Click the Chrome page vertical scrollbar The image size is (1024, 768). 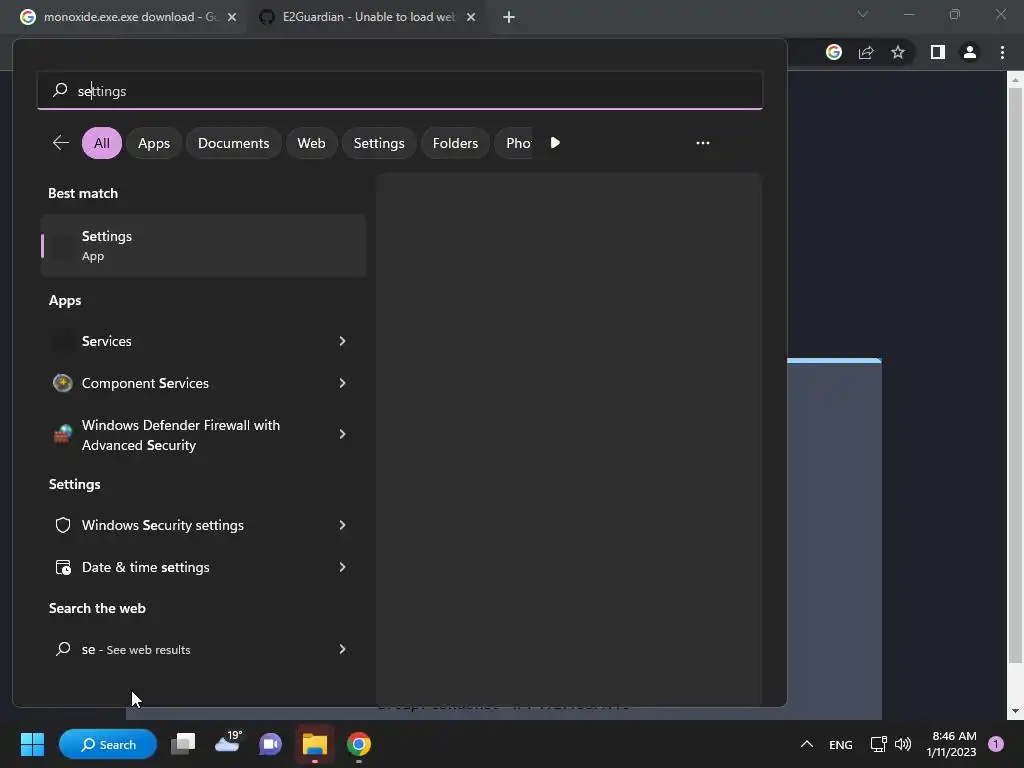1015,374
